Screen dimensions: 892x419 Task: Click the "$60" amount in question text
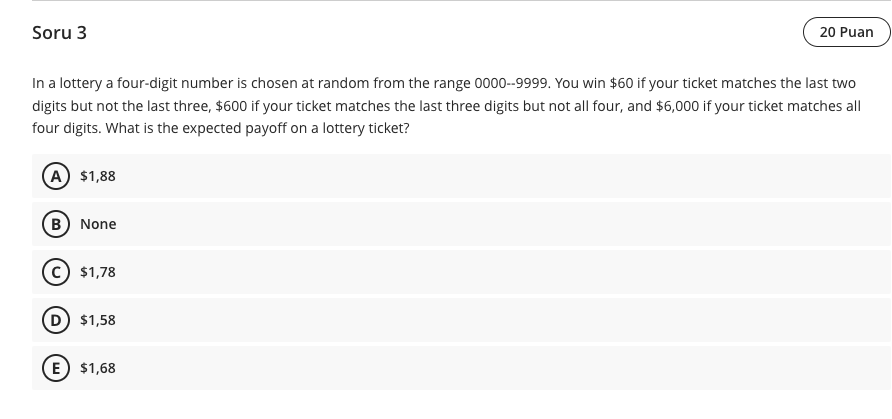point(621,84)
